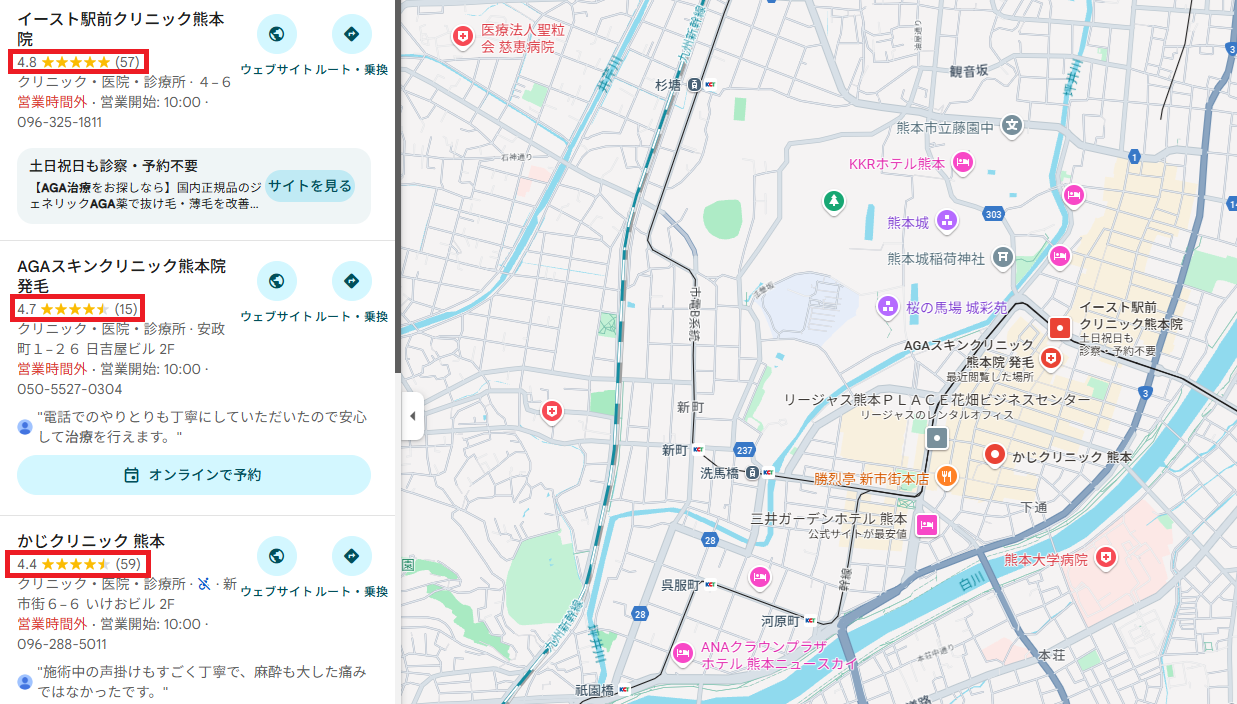Click the サイトを見る button
1237x704 pixels.
point(310,186)
